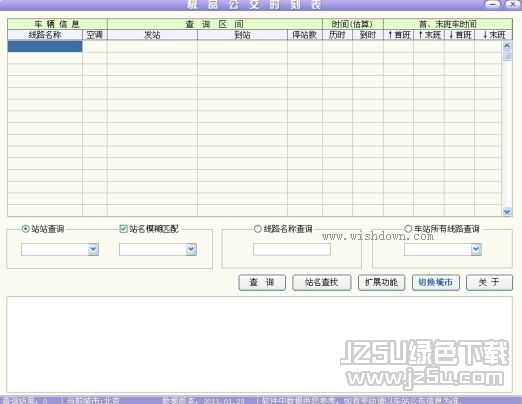The height and width of the screenshot is (404, 522).
Task: Open the 关于 dialog button
Action: pyautogui.click(x=489, y=282)
